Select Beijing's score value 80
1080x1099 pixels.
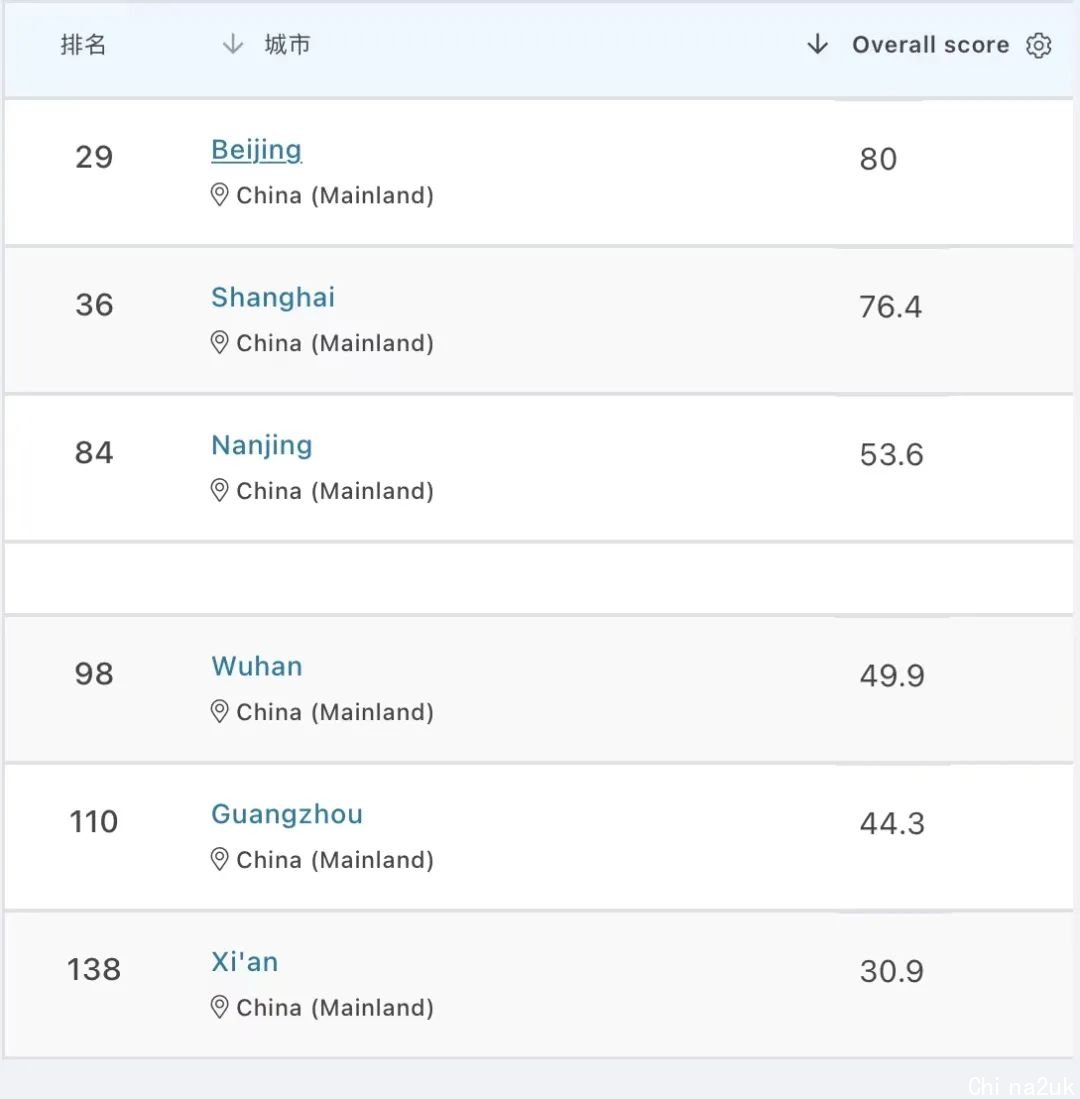tap(878, 159)
